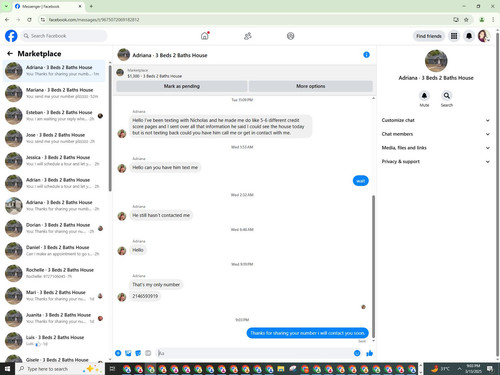The height and width of the screenshot is (375, 500).
Task: Expand Media, files and links section
Action: [x=436, y=148]
